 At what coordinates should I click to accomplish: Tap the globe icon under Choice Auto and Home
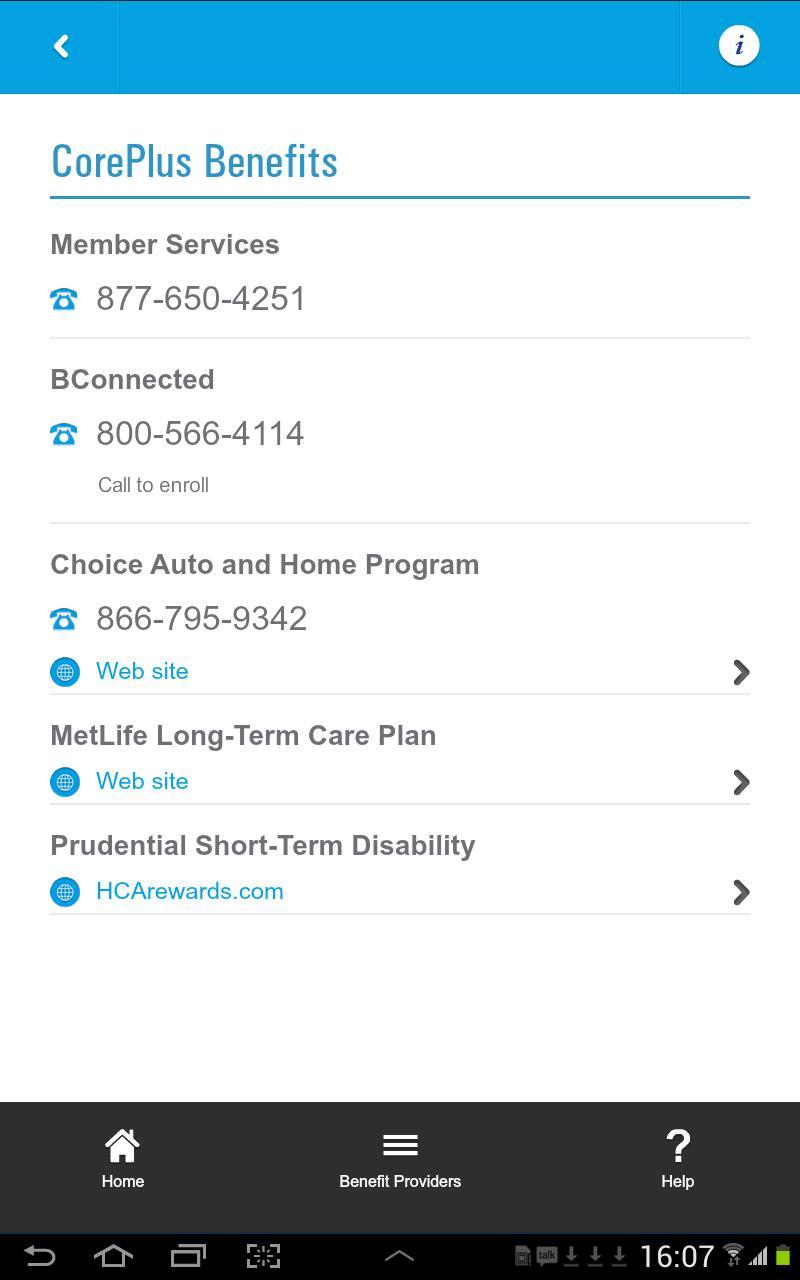[65, 672]
